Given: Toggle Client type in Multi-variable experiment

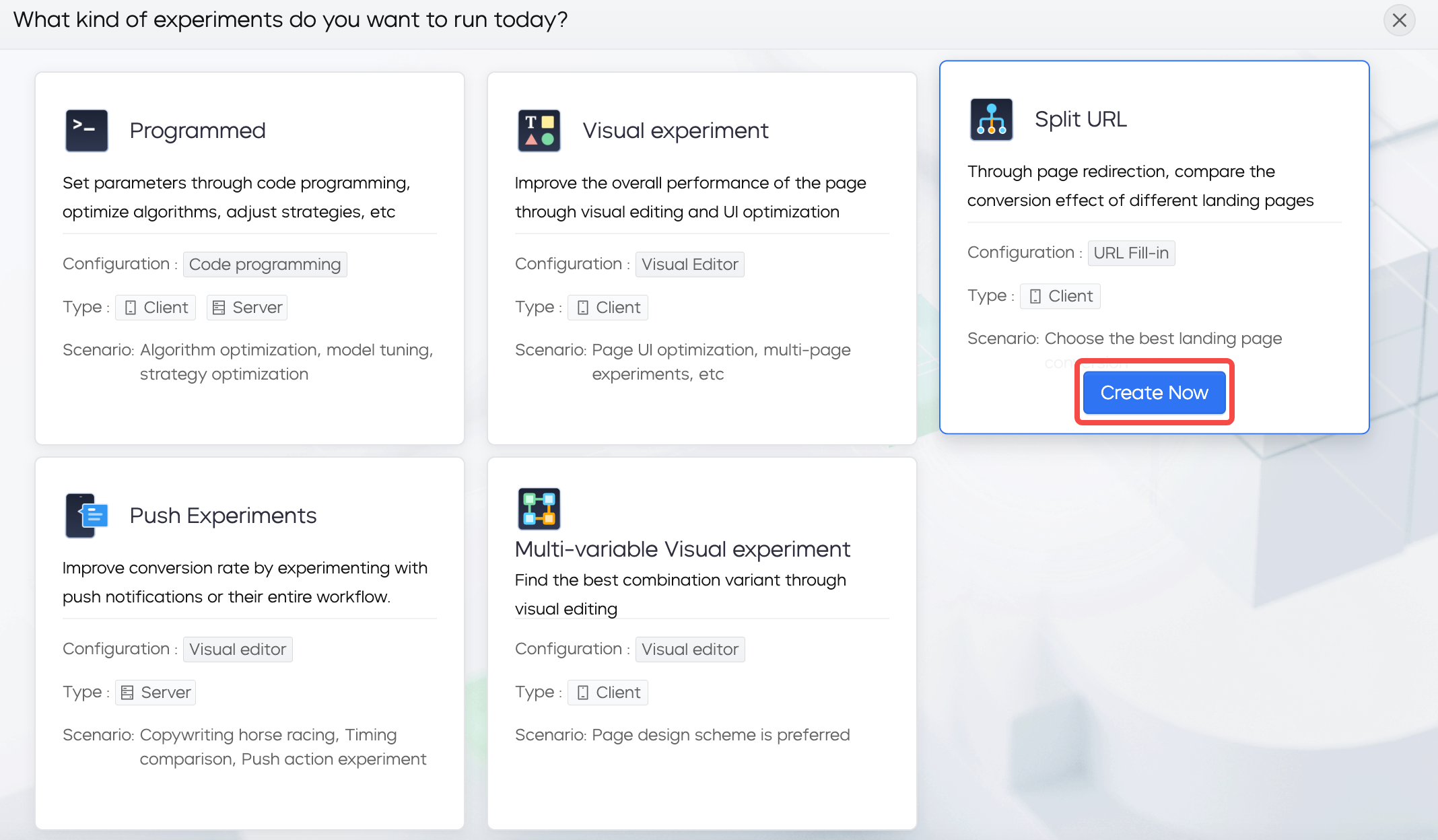Looking at the screenshot, I should pos(607,692).
